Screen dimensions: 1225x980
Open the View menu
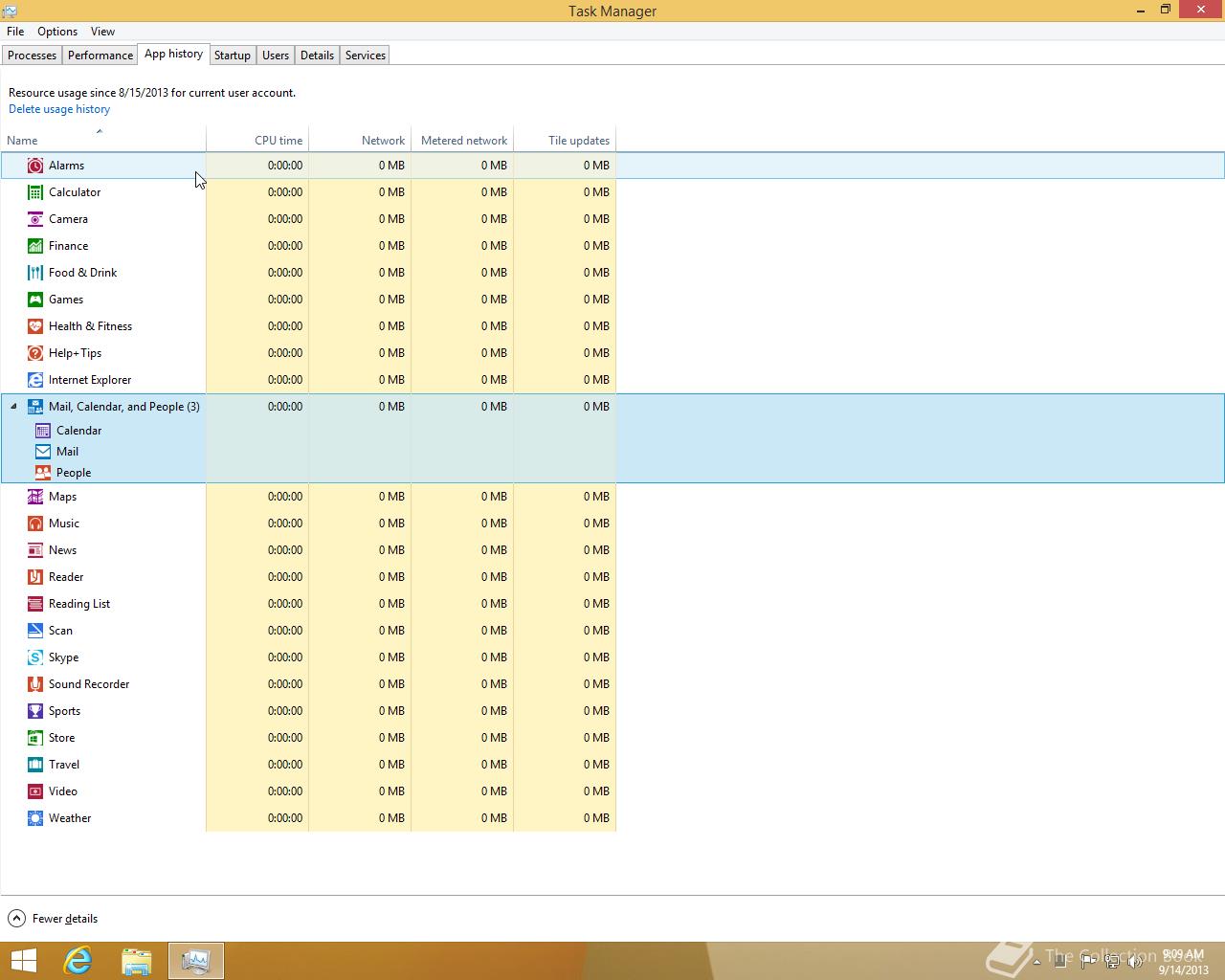[x=102, y=32]
